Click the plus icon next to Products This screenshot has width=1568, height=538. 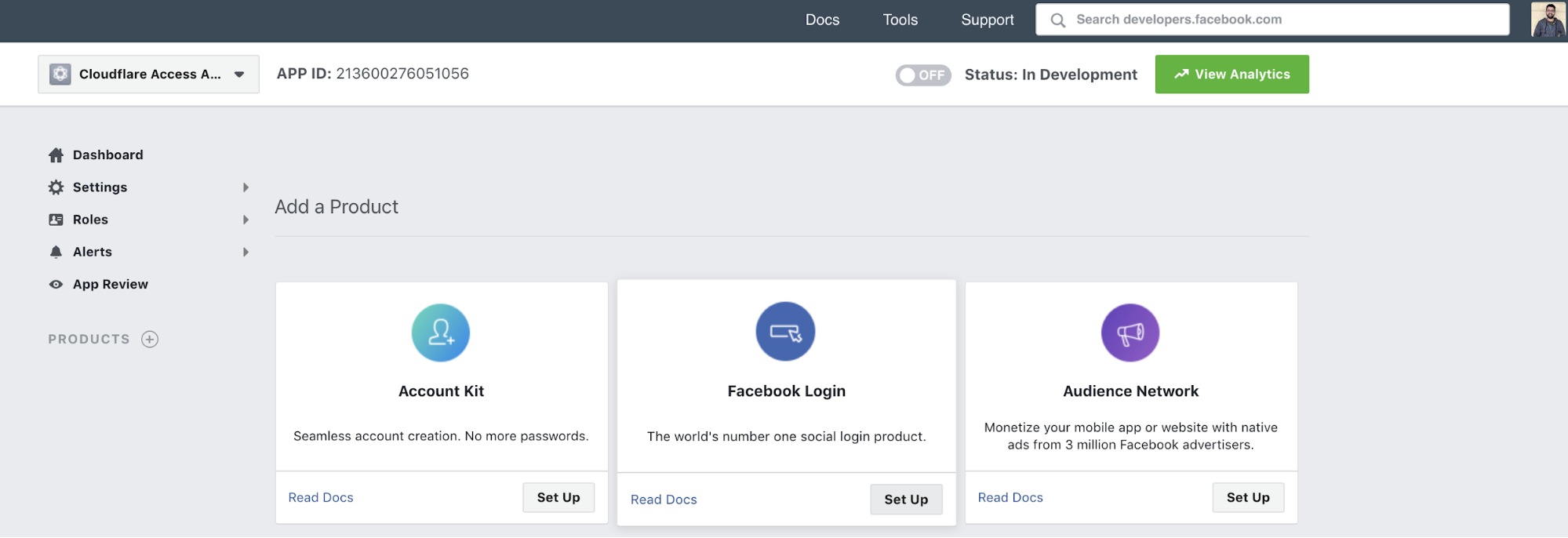[x=150, y=339]
